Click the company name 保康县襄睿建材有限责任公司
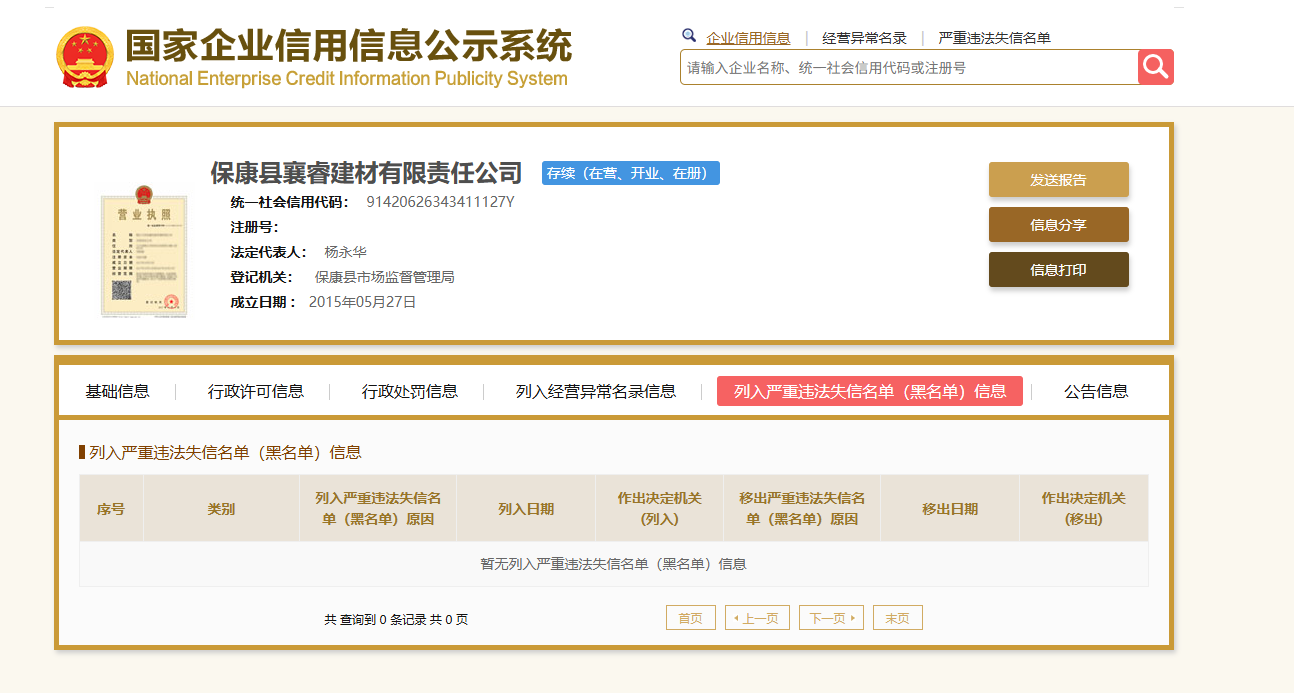The height and width of the screenshot is (693, 1294). 366,173
